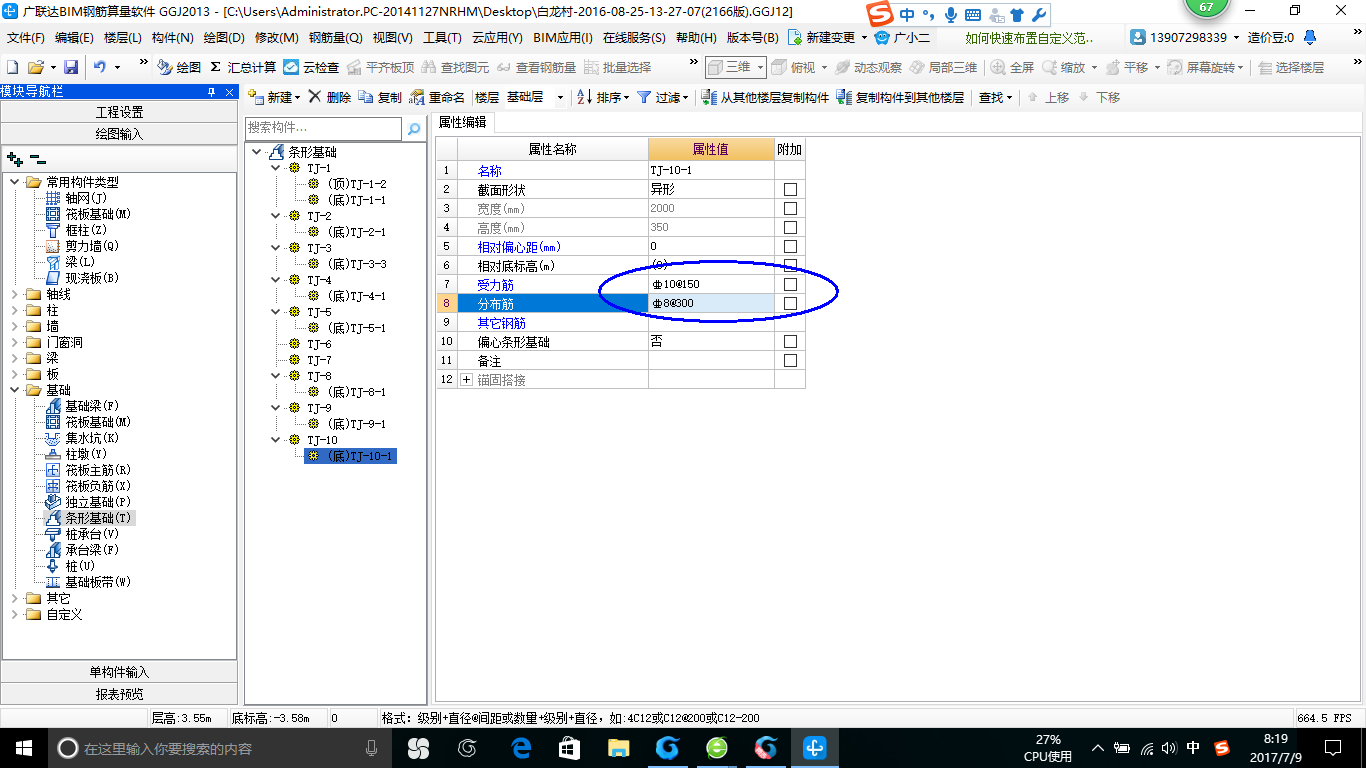Toggle 附加 checkbox for 相对底标高(m)

790,265
